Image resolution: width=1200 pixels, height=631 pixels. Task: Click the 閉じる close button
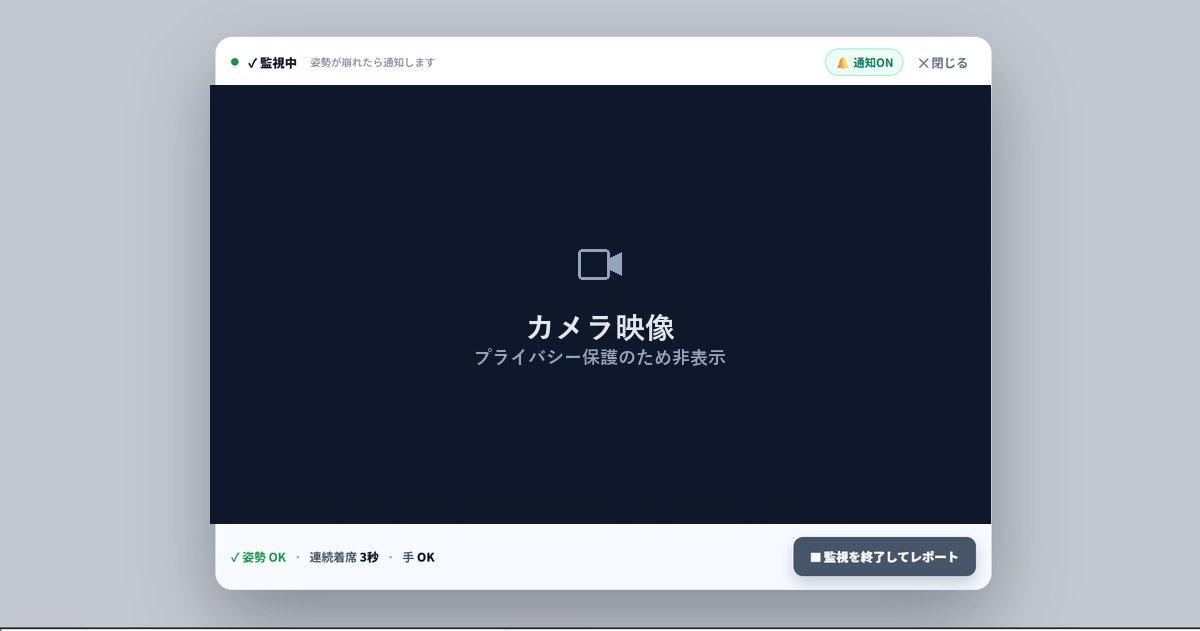(x=943, y=62)
